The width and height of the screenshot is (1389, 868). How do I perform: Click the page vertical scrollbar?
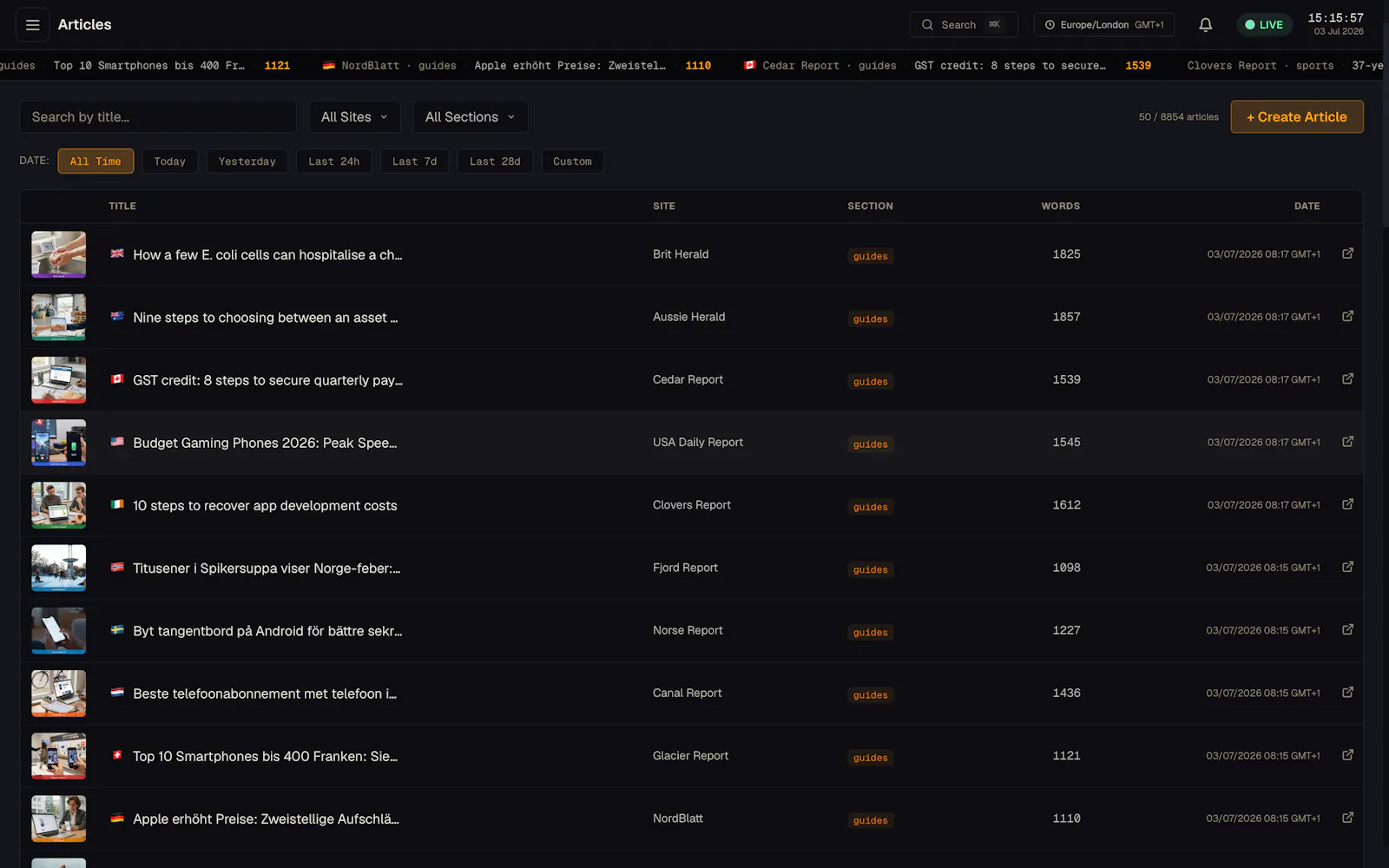point(1384,113)
